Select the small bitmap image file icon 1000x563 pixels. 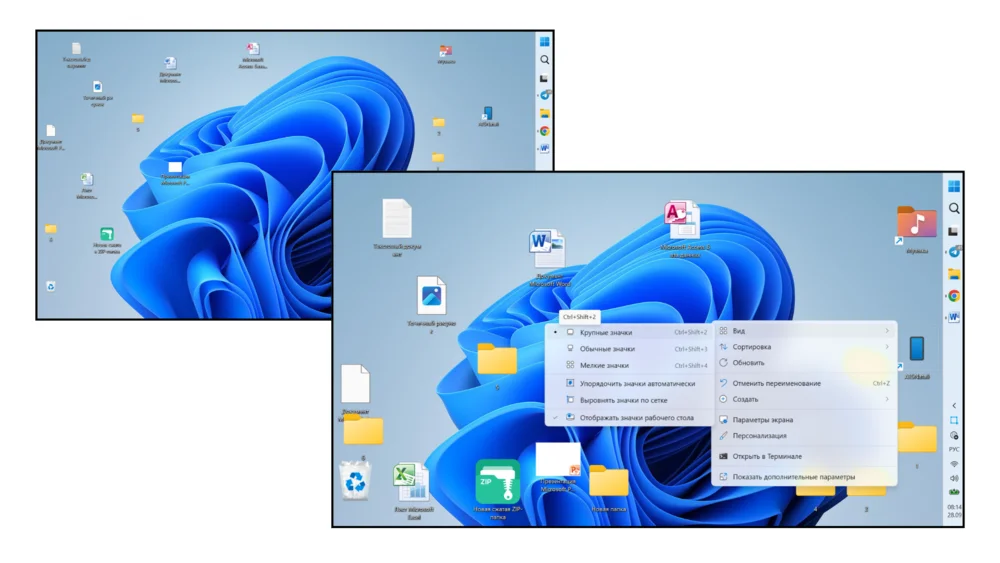tap(97, 87)
